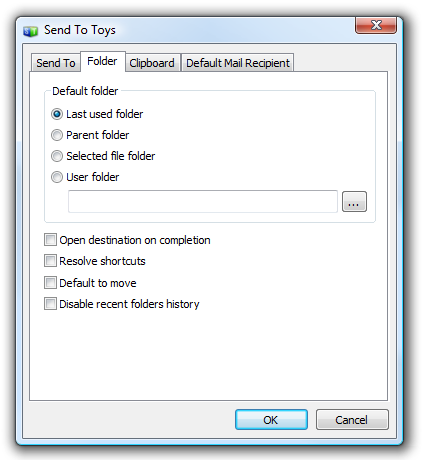Screen dimensions: 422x460
Task: Toggle the Resolve shortcuts checkbox
Action: [50, 261]
